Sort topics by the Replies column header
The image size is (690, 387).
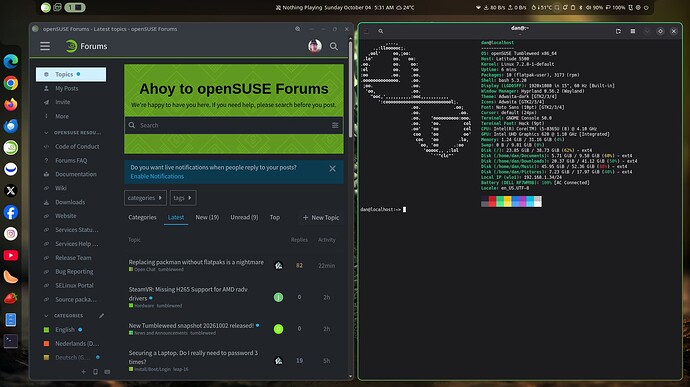click(299, 240)
